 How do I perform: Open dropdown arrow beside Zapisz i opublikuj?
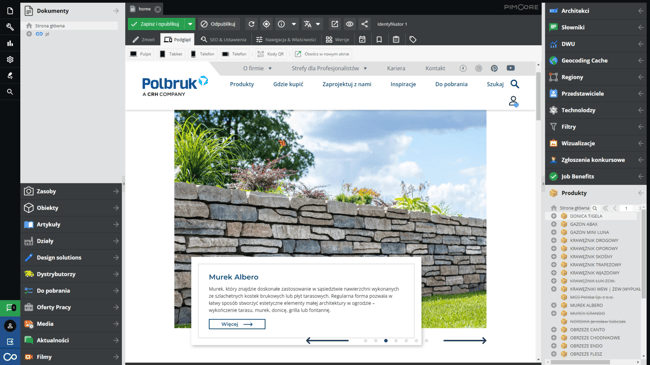[190, 24]
